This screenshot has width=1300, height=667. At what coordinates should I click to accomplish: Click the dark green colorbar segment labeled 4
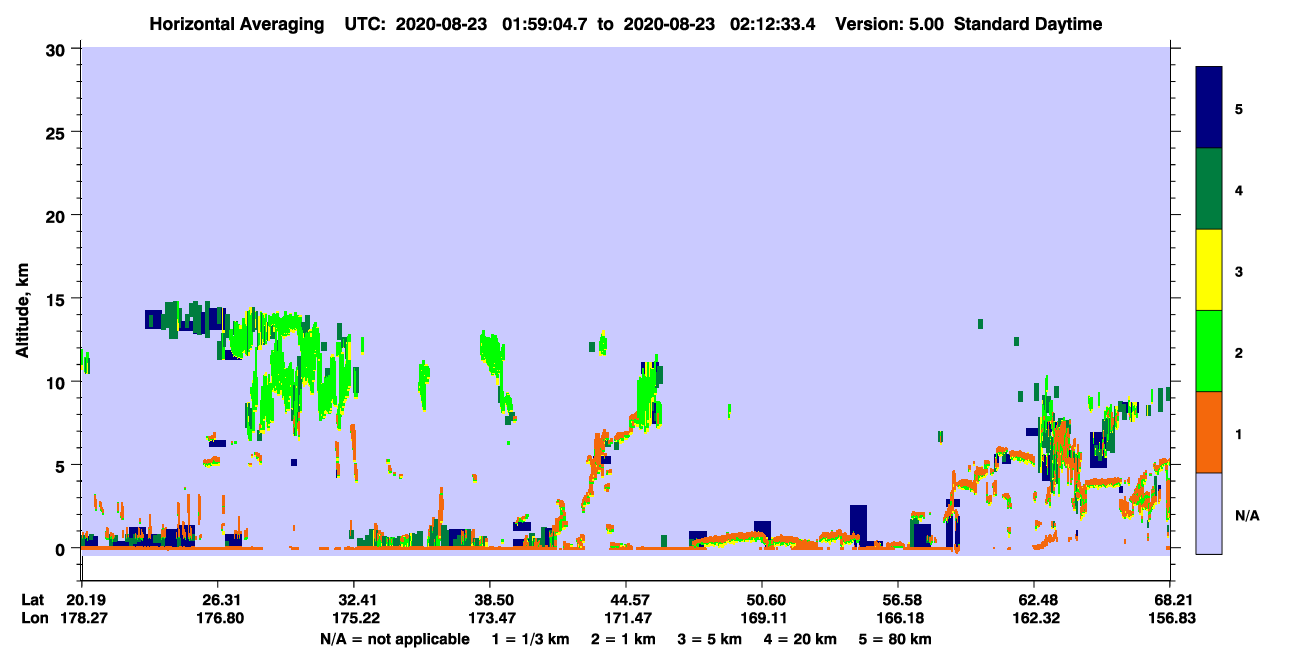tap(1209, 189)
